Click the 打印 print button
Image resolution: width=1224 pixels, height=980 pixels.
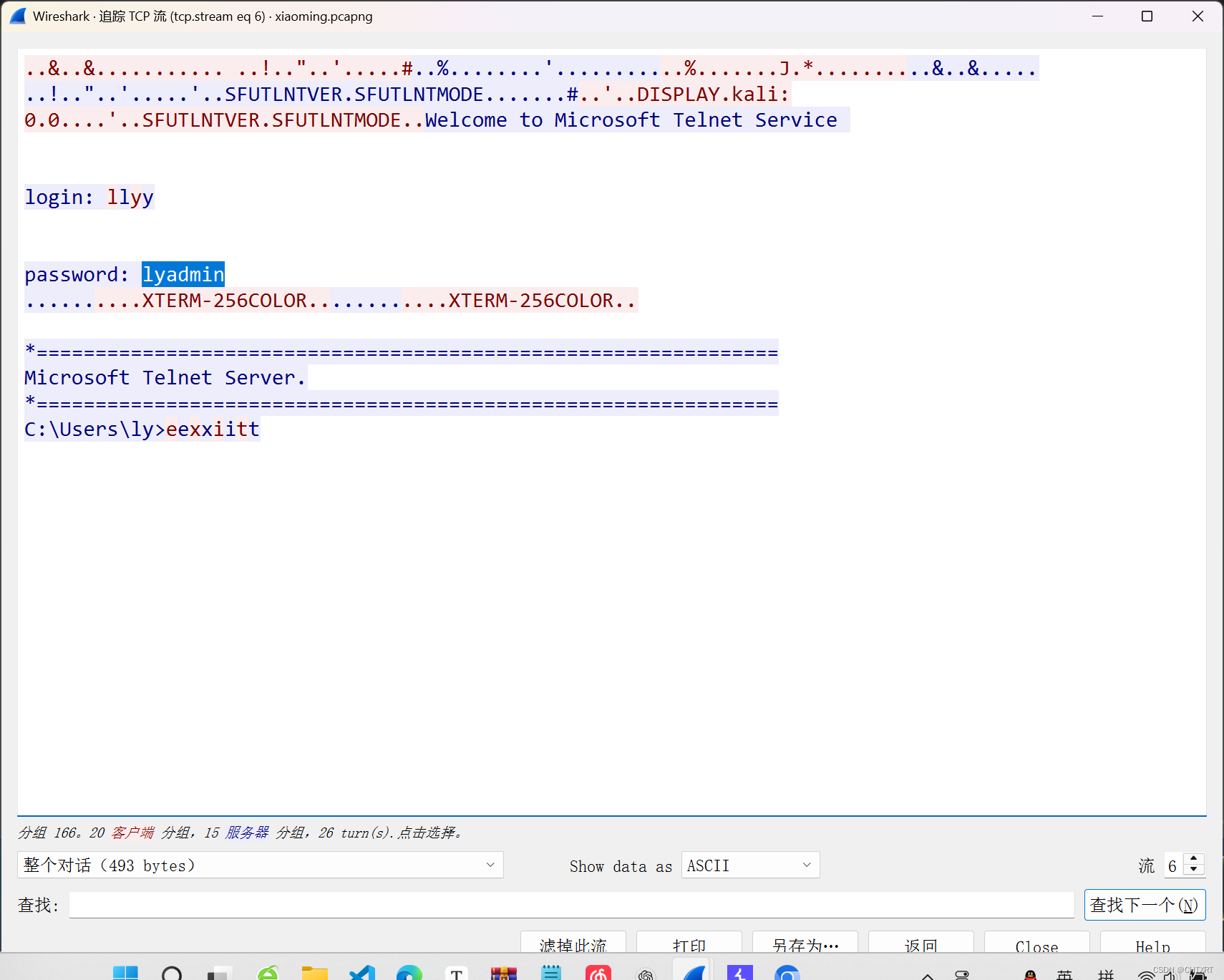pyautogui.click(x=689, y=943)
